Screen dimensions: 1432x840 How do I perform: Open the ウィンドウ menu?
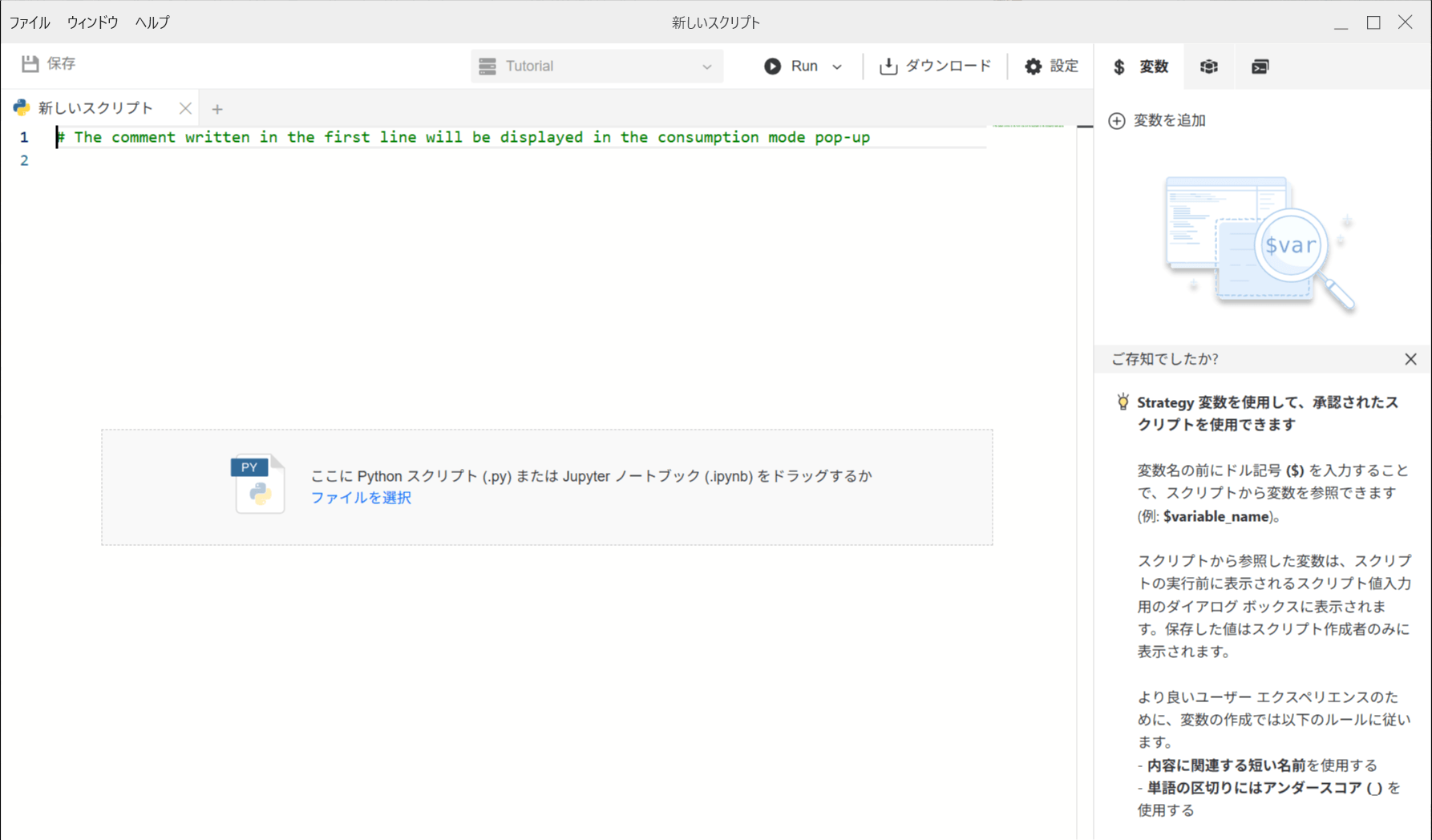[x=92, y=22]
